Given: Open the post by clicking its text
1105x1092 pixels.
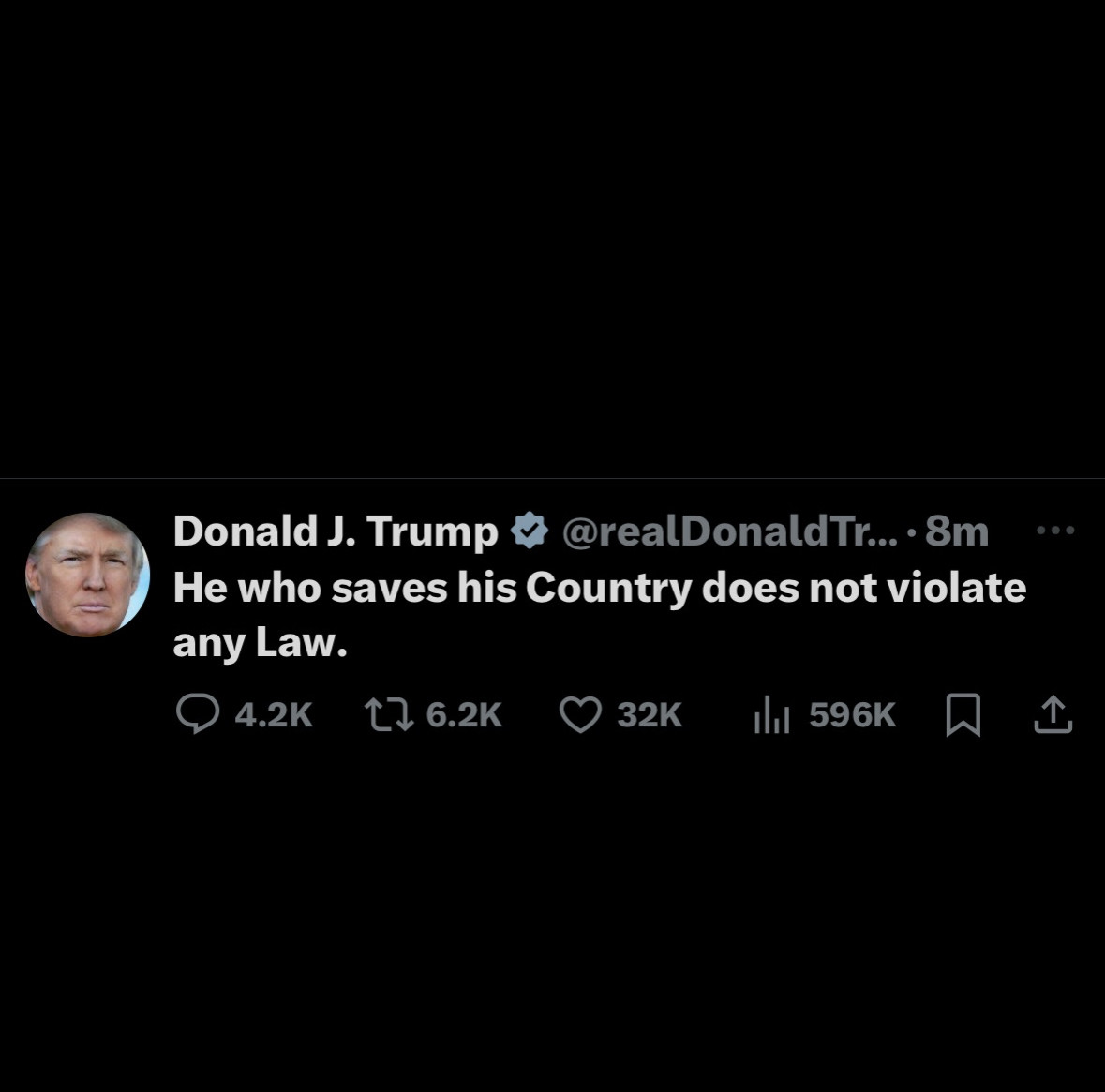Looking at the screenshot, I should pyautogui.click(x=600, y=615).
